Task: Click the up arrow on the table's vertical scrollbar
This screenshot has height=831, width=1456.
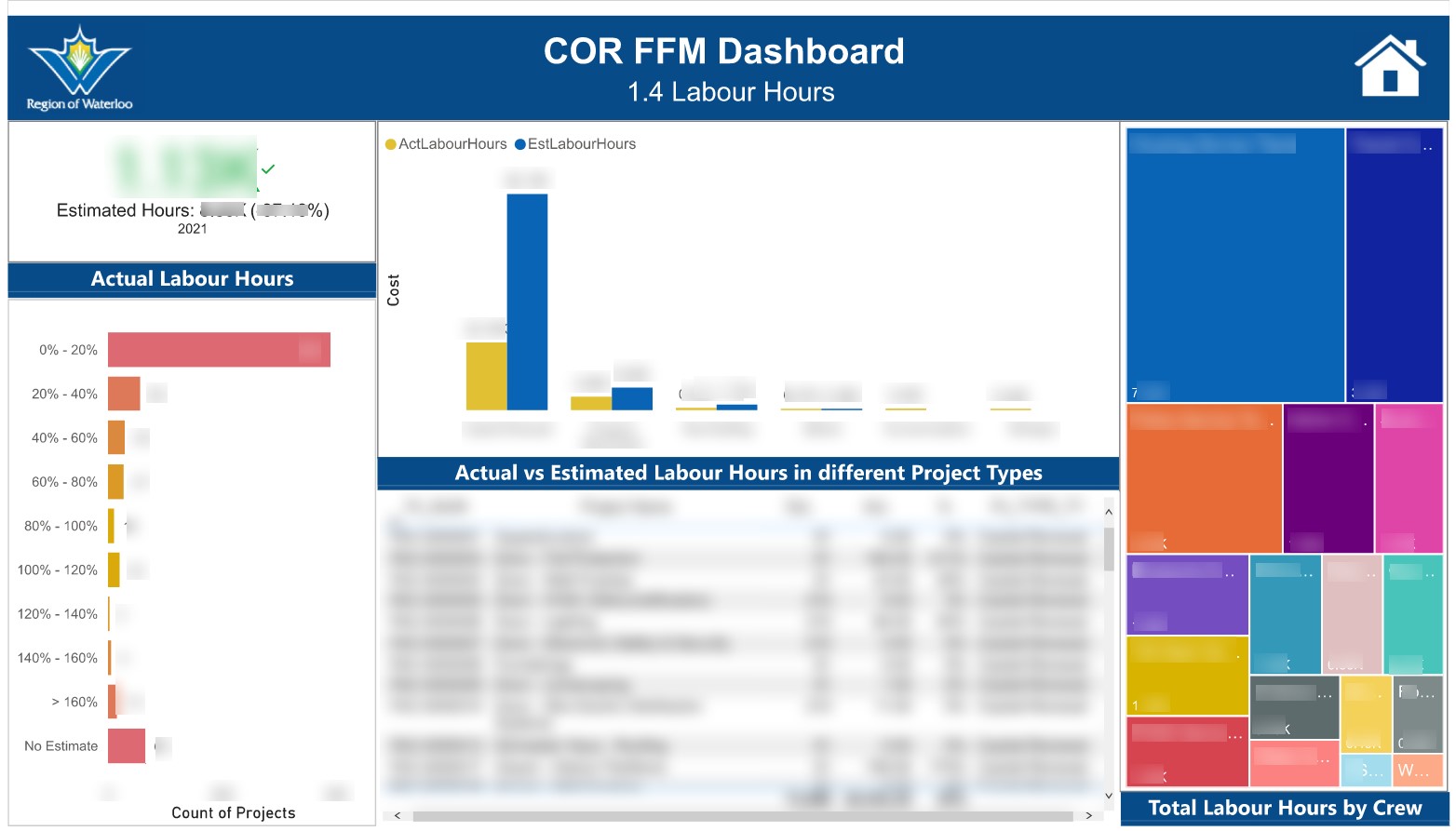Action: click(x=1108, y=511)
